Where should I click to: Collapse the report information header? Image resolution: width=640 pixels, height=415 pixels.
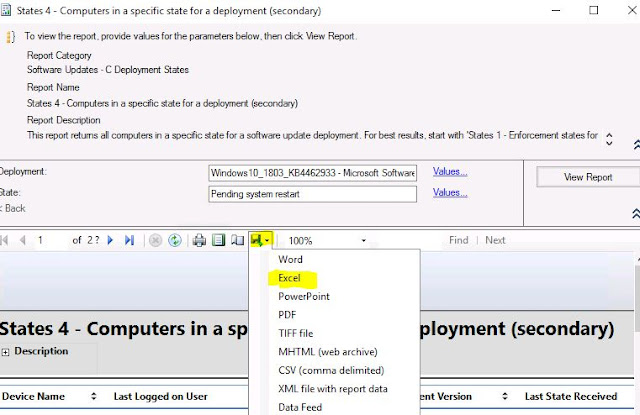(636, 144)
